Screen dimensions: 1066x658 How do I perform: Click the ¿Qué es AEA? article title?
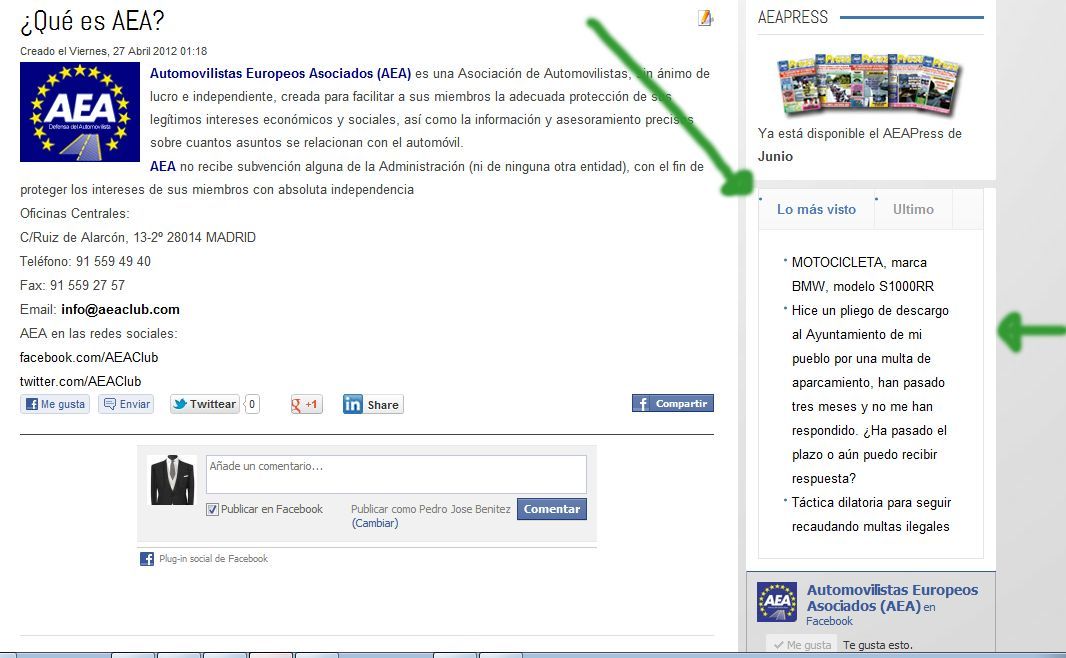coord(92,21)
